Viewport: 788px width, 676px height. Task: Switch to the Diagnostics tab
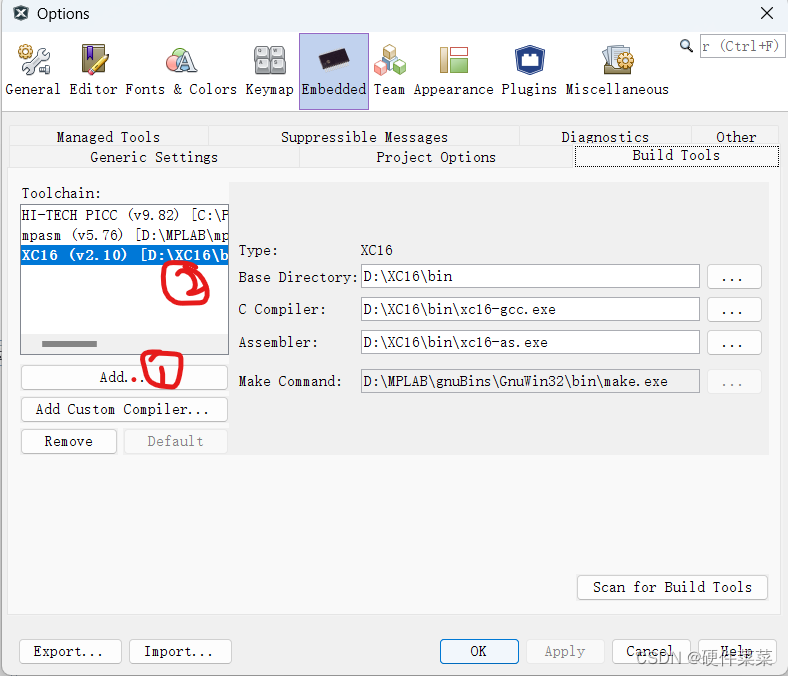[x=605, y=137]
